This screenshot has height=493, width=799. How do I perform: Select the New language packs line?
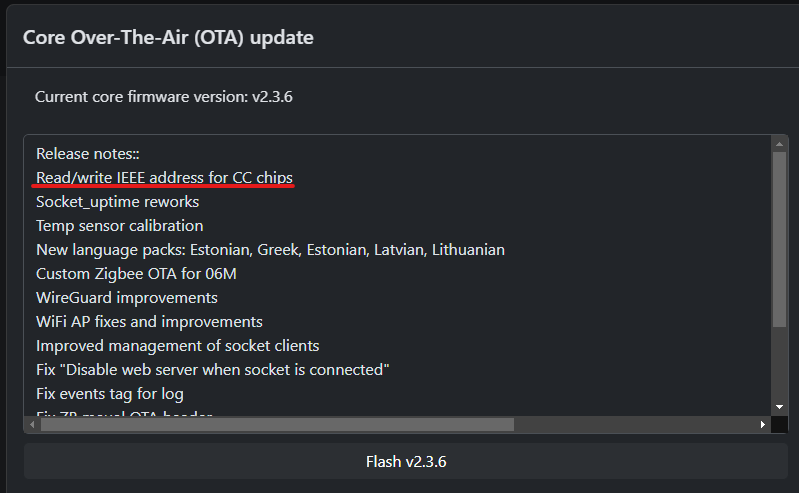pyautogui.click(x=270, y=250)
